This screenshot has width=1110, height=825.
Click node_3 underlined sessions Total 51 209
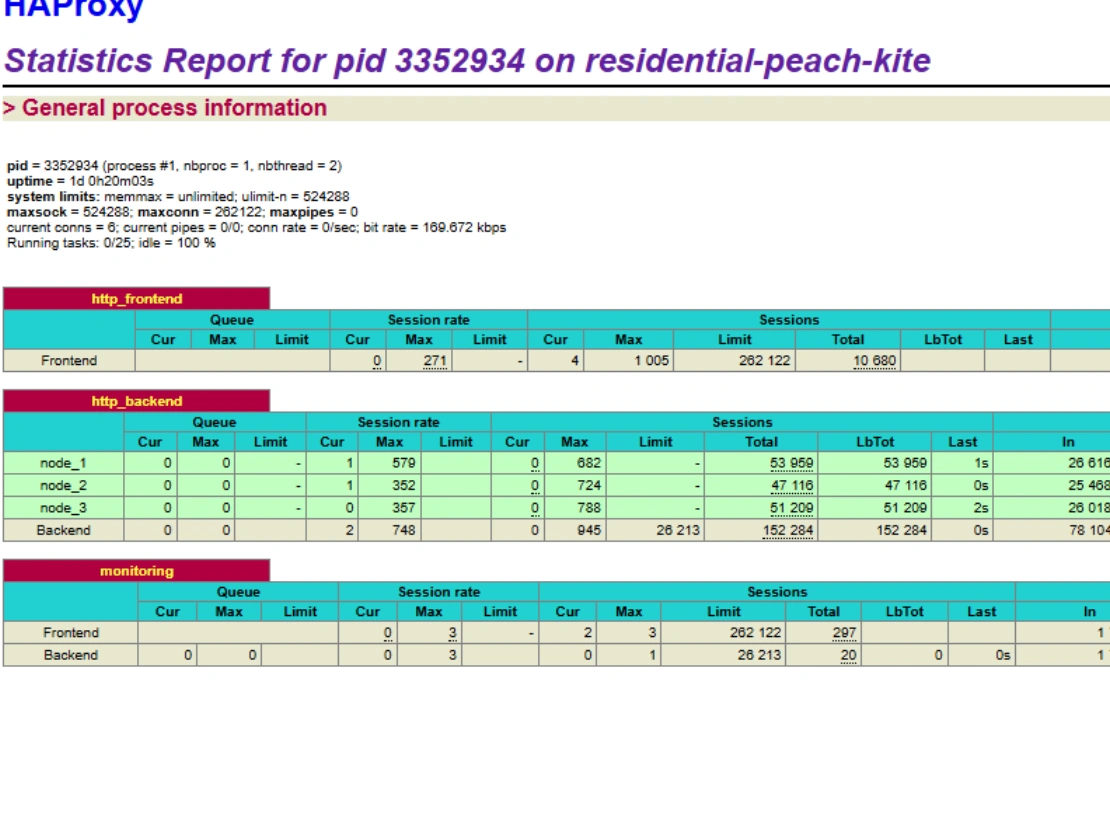tap(792, 508)
